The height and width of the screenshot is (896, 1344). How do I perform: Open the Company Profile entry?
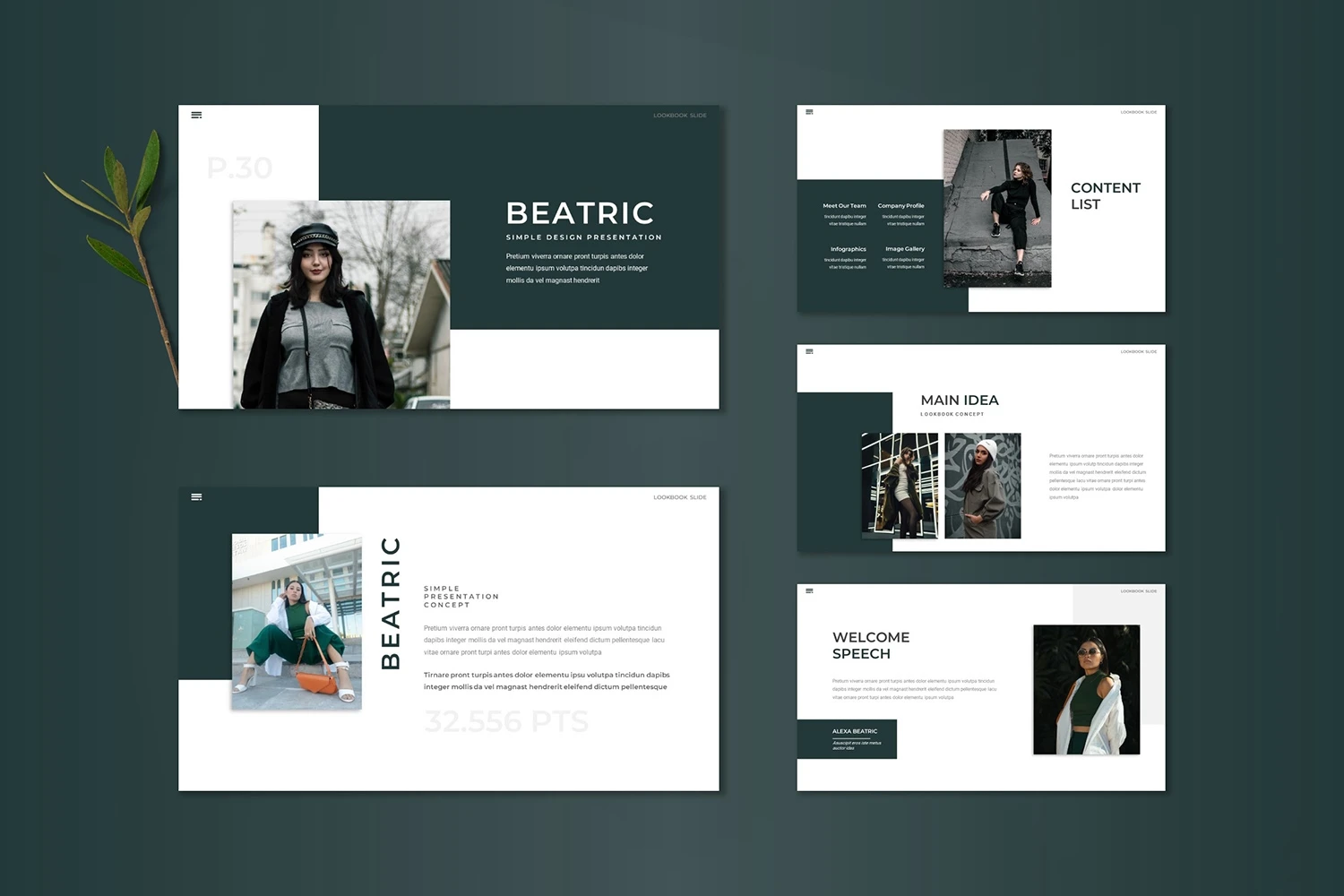[900, 206]
